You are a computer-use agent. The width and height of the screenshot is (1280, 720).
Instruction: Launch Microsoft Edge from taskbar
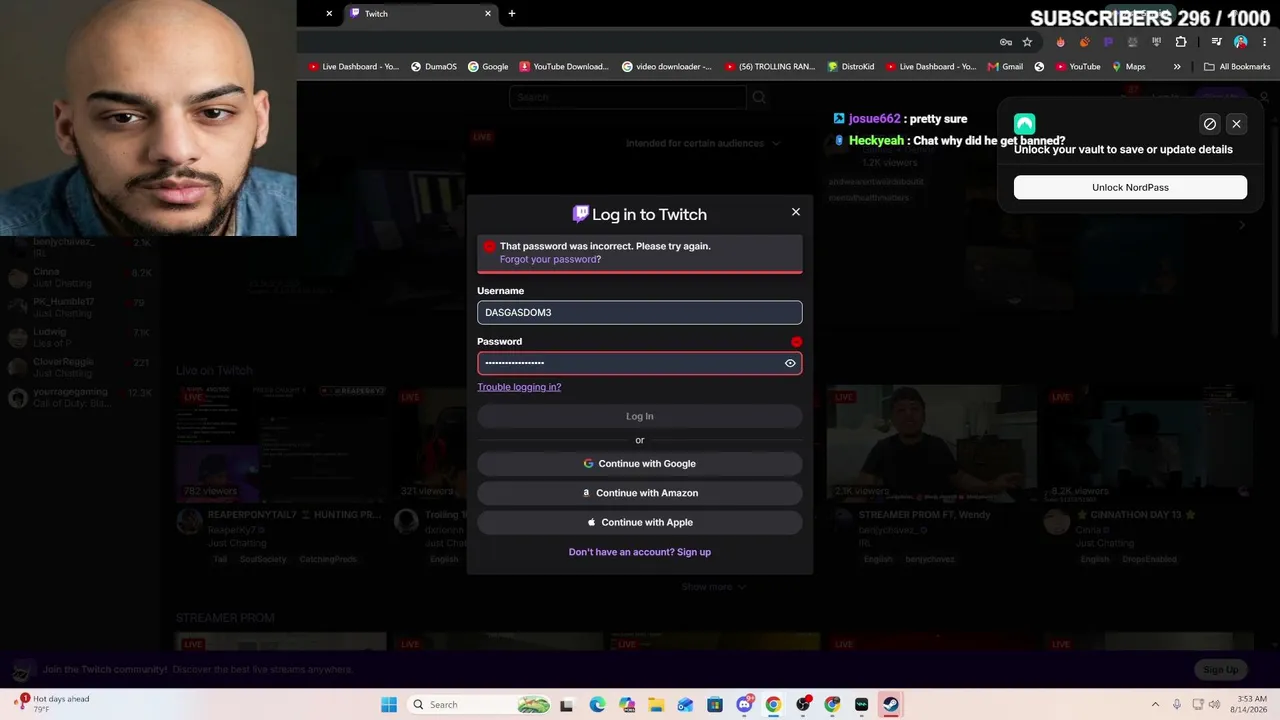(x=597, y=705)
